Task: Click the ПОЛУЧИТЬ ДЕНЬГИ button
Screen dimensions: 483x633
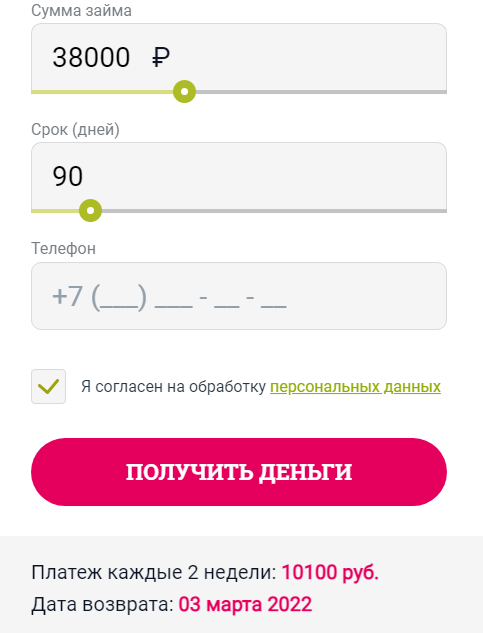Action: click(239, 472)
